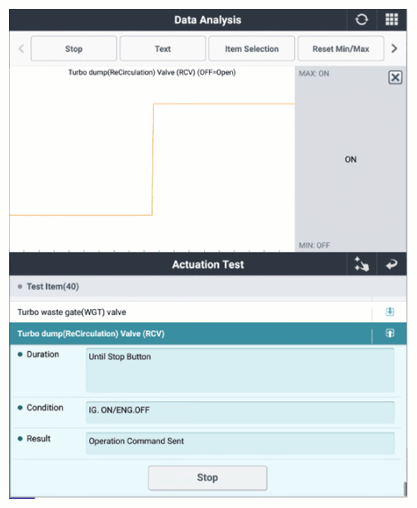Image resolution: width=417 pixels, height=508 pixels.
Task: Close the RCV graph panel with X
Action: (x=395, y=77)
